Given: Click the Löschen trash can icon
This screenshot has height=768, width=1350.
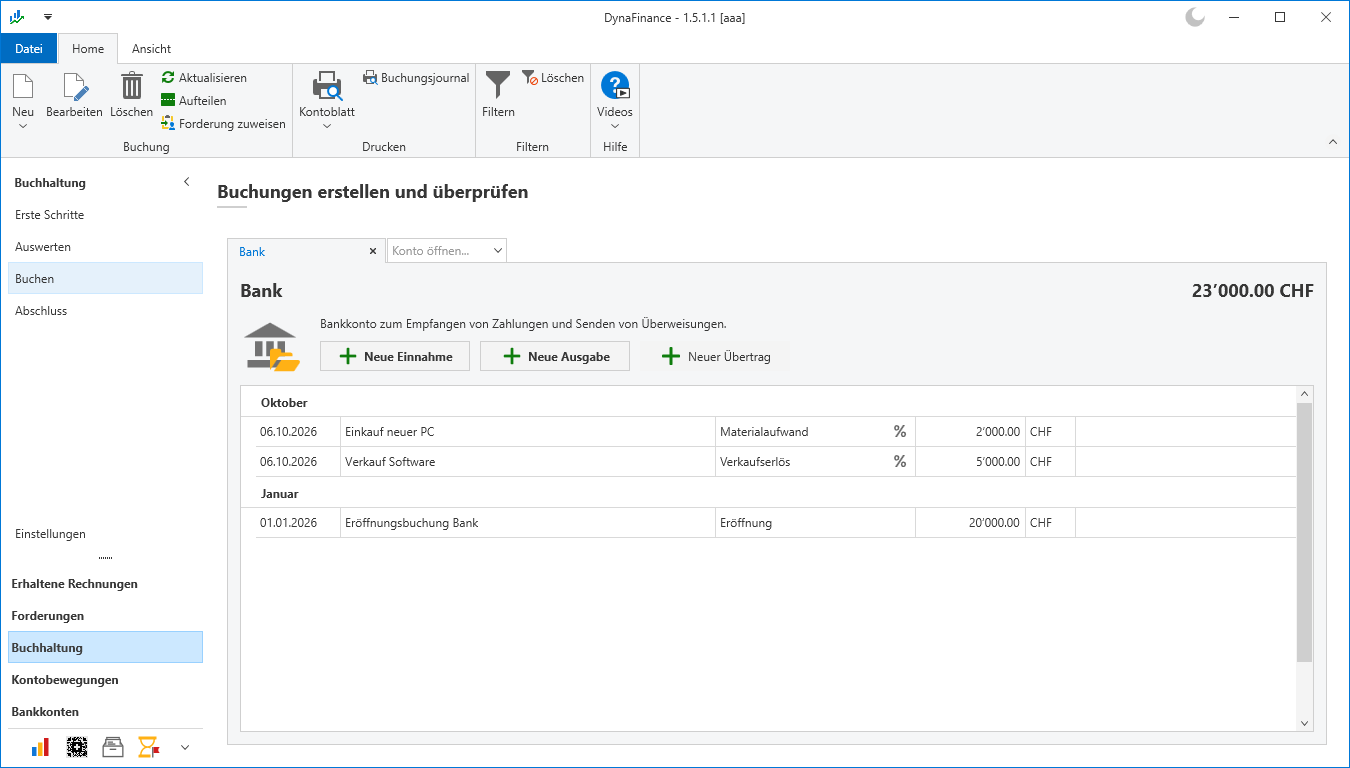Looking at the screenshot, I should coord(132,86).
